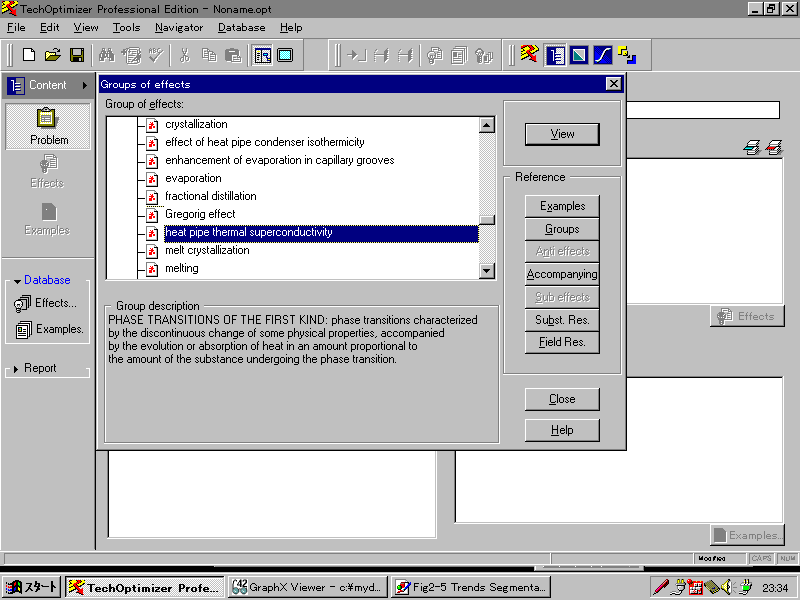Click the Subst. Res. button
Image resolution: width=800 pixels, height=600 pixels.
tap(562, 320)
